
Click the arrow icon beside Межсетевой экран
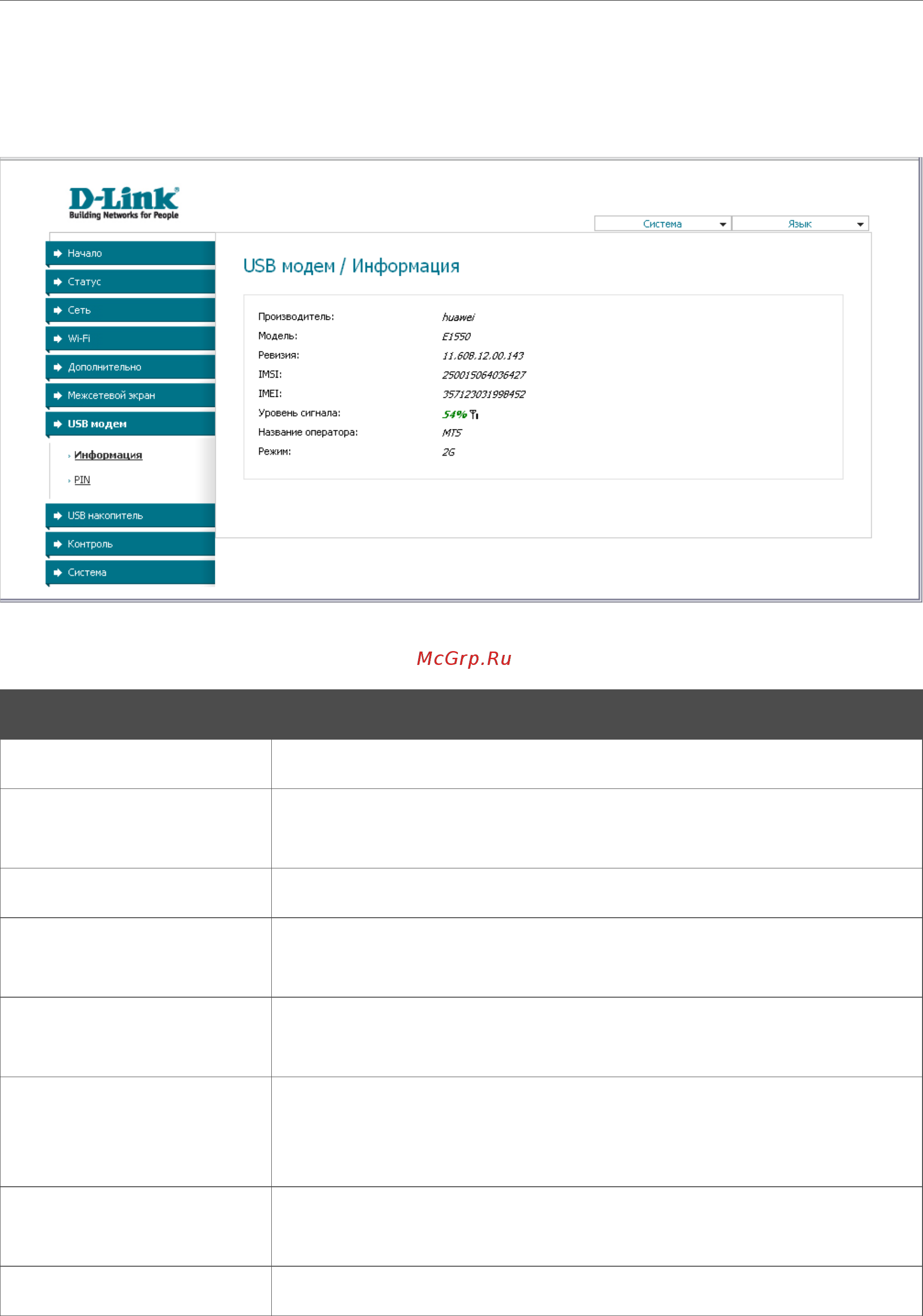tap(57, 395)
